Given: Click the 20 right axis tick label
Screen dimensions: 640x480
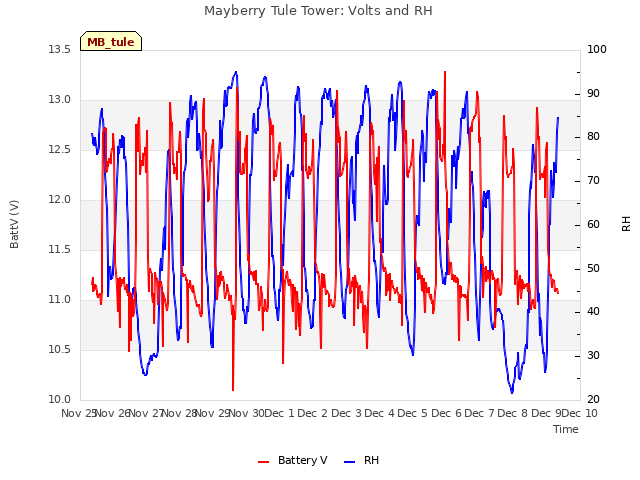Looking at the screenshot, I should coord(593,400).
